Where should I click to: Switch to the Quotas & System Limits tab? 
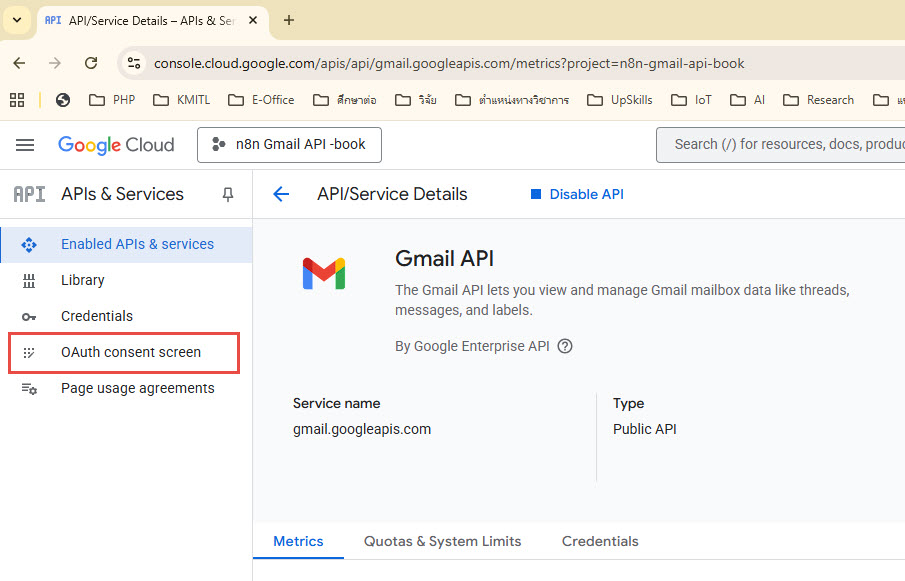(442, 541)
